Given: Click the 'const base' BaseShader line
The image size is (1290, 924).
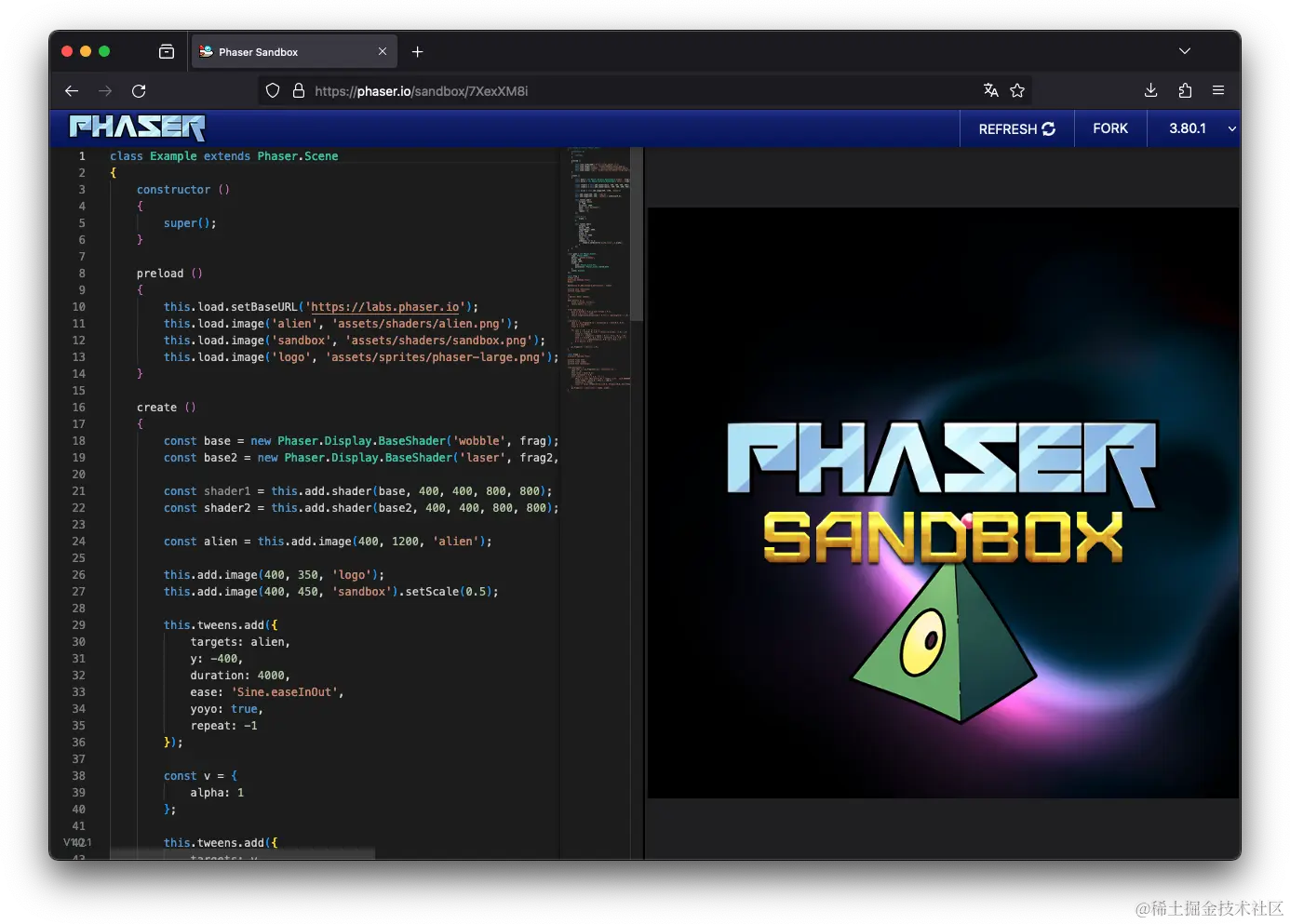Looking at the screenshot, I should tap(361, 441).
